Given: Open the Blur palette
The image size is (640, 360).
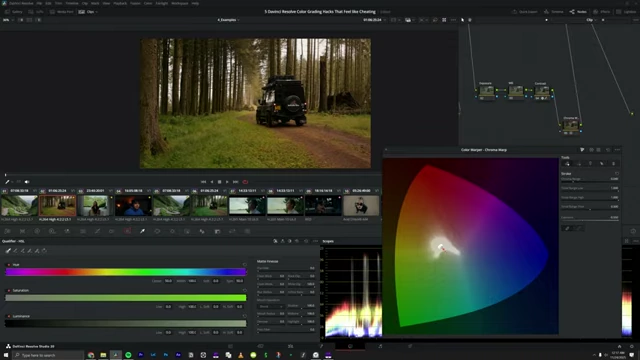Looking at the screenshot, I should (202, 231).
